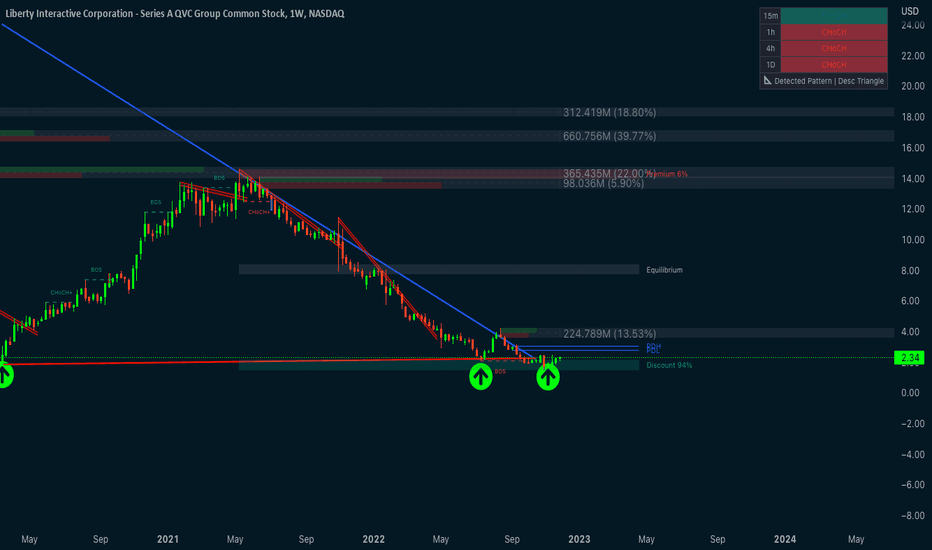The width and height of the screenshot is (932, 550).
Task: Click the −2.00 price axis label
Action: [x=912, y=424]
